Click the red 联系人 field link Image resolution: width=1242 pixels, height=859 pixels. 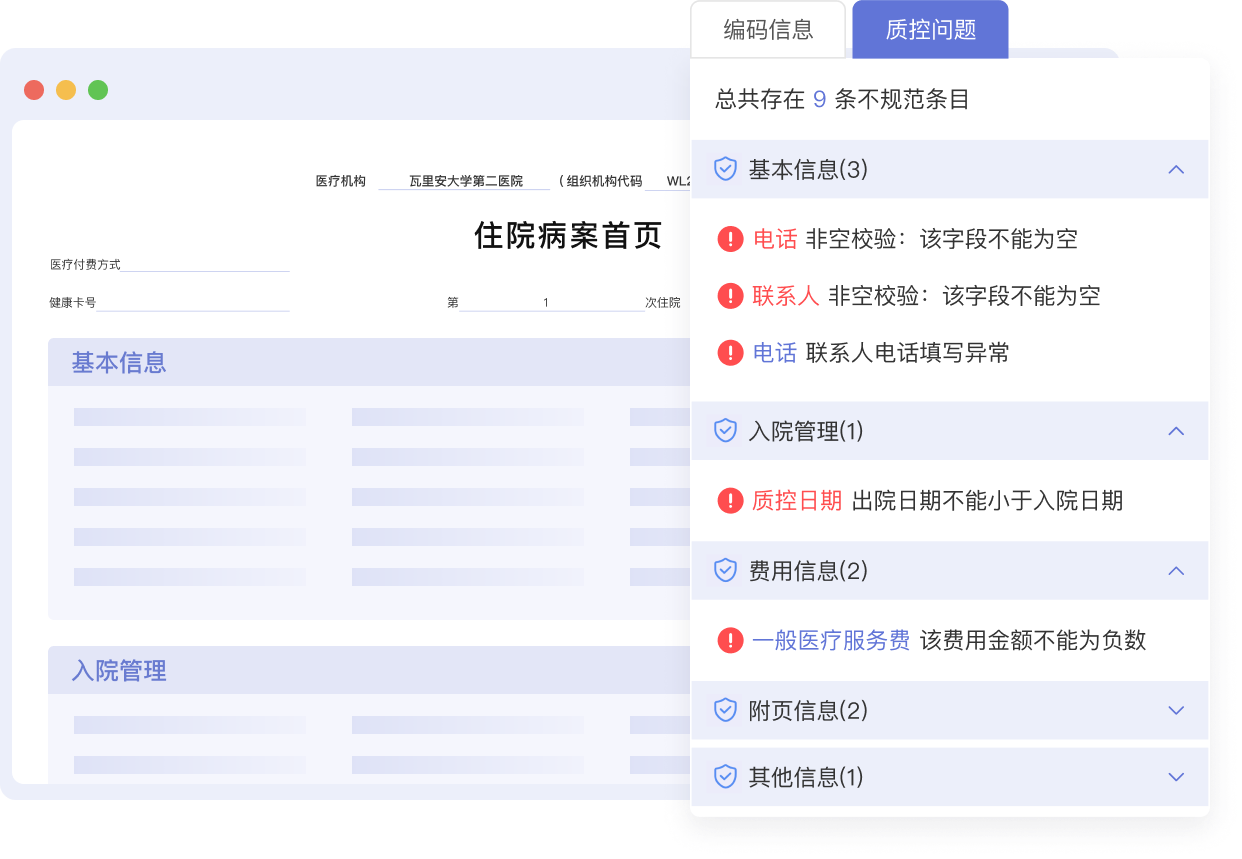click(x=785, y=296)
